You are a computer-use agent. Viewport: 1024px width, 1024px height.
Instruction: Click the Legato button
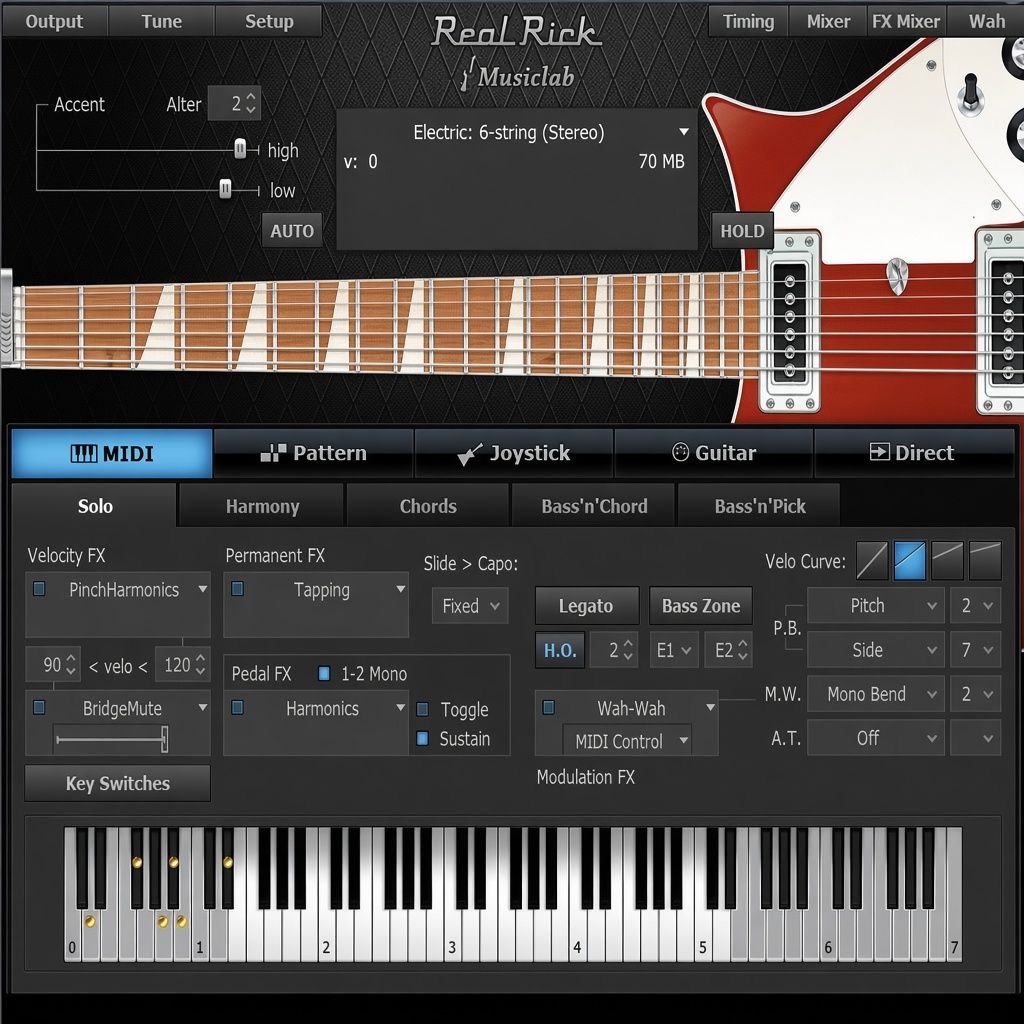click(x=586, y=606)
